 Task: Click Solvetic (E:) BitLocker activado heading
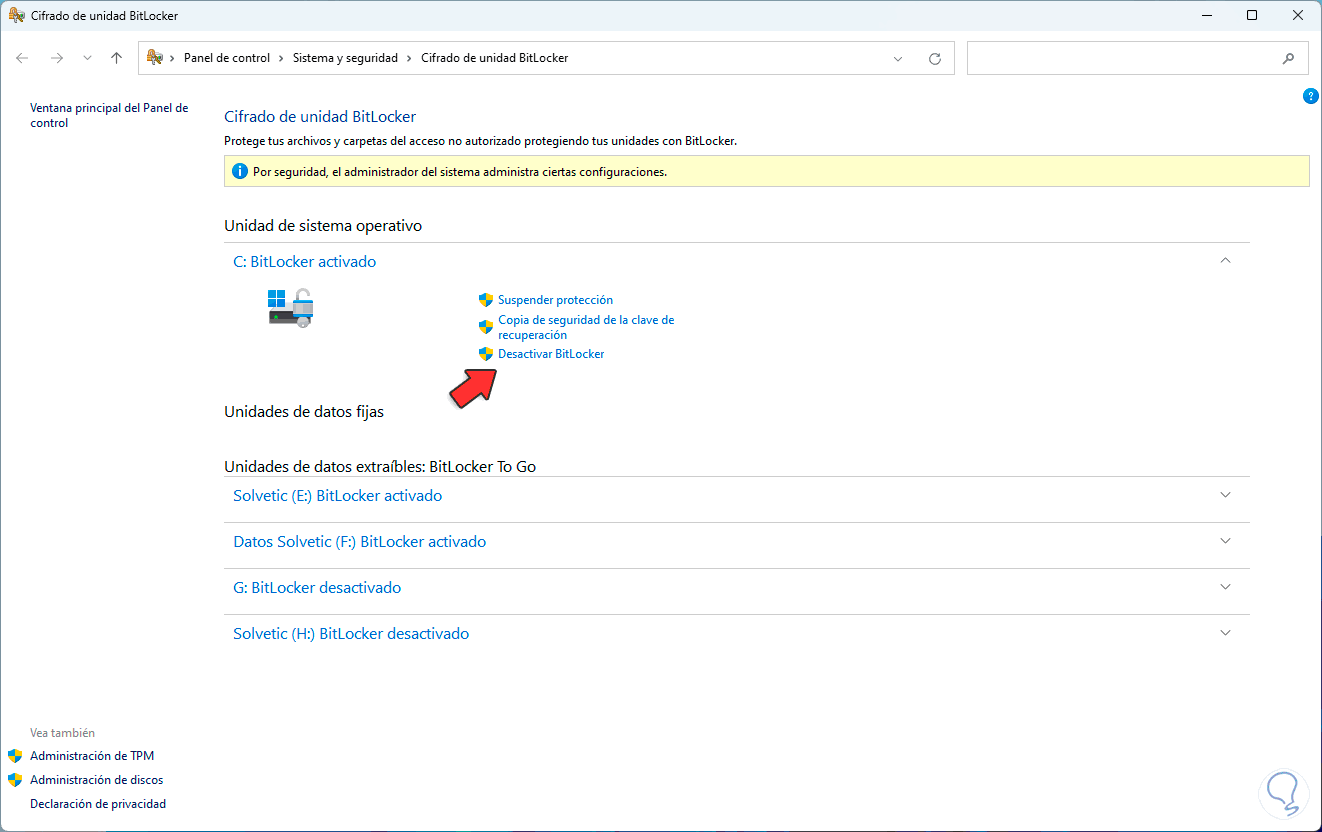pyautogui.click(x=337, y=496)
